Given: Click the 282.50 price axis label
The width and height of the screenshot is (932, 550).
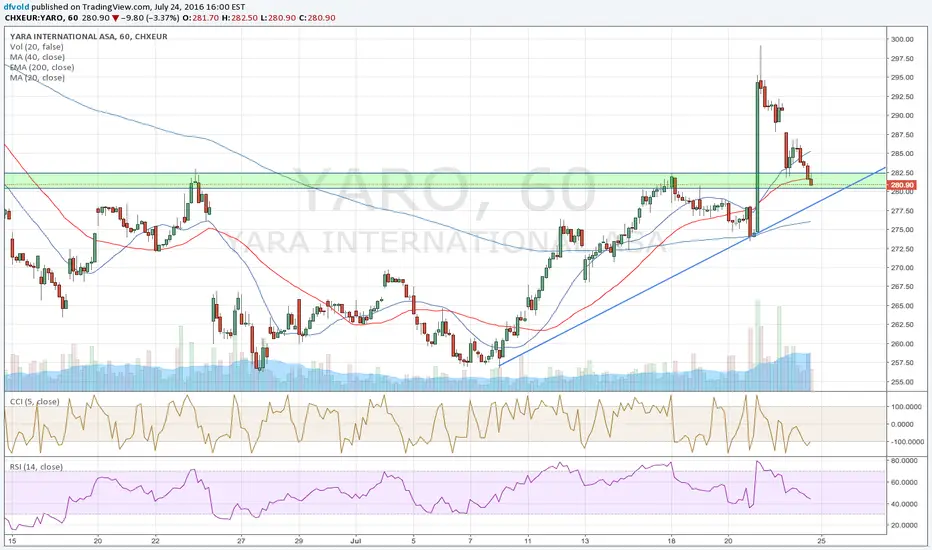Looking at the screenshot, I should click(x=902, y=172).
